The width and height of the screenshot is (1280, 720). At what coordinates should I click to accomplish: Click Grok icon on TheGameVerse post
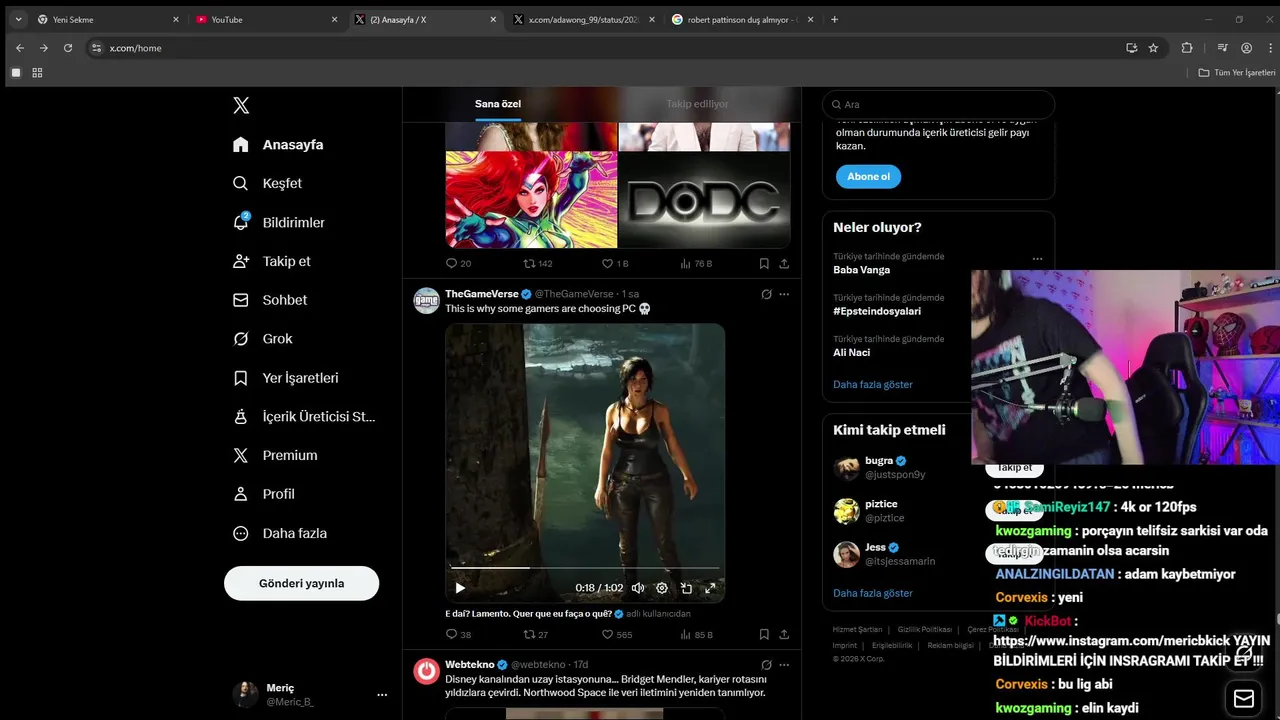tap(766, 294)
